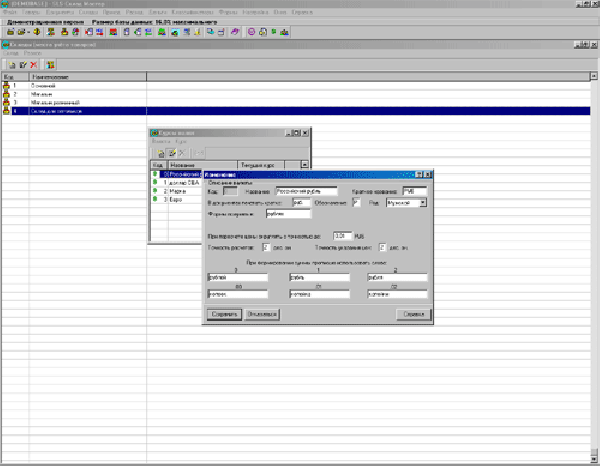Image resolution: width=600 pixels, height=466 pixels.
Task: Click the new record icon in the warehouses toolbar
Action: point(10,64)
